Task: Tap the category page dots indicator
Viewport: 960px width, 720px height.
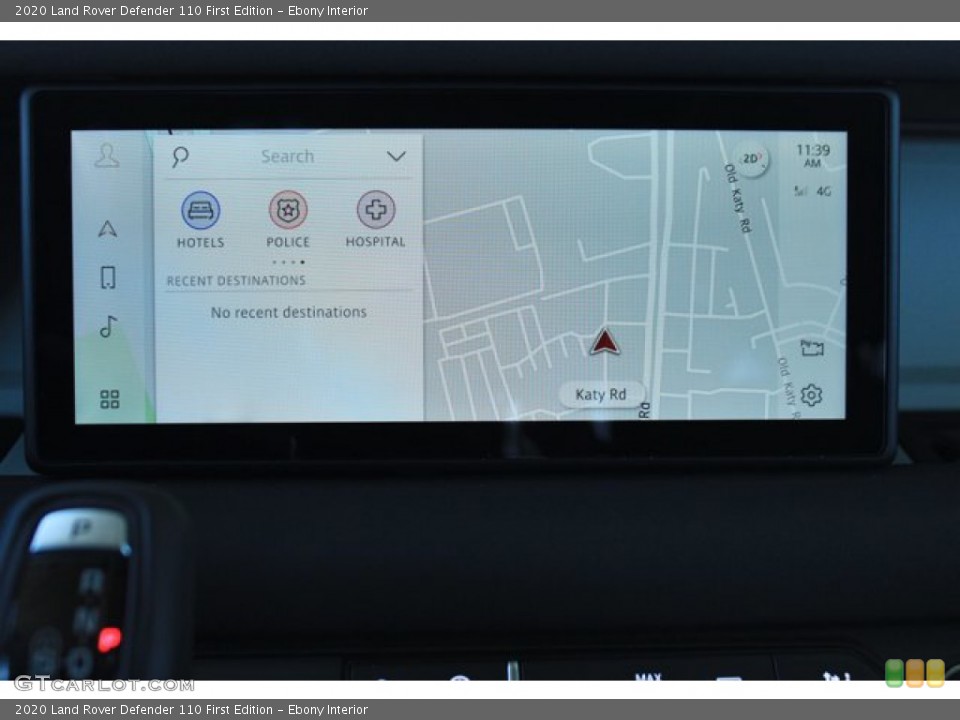Action: [x=288, y=262]
